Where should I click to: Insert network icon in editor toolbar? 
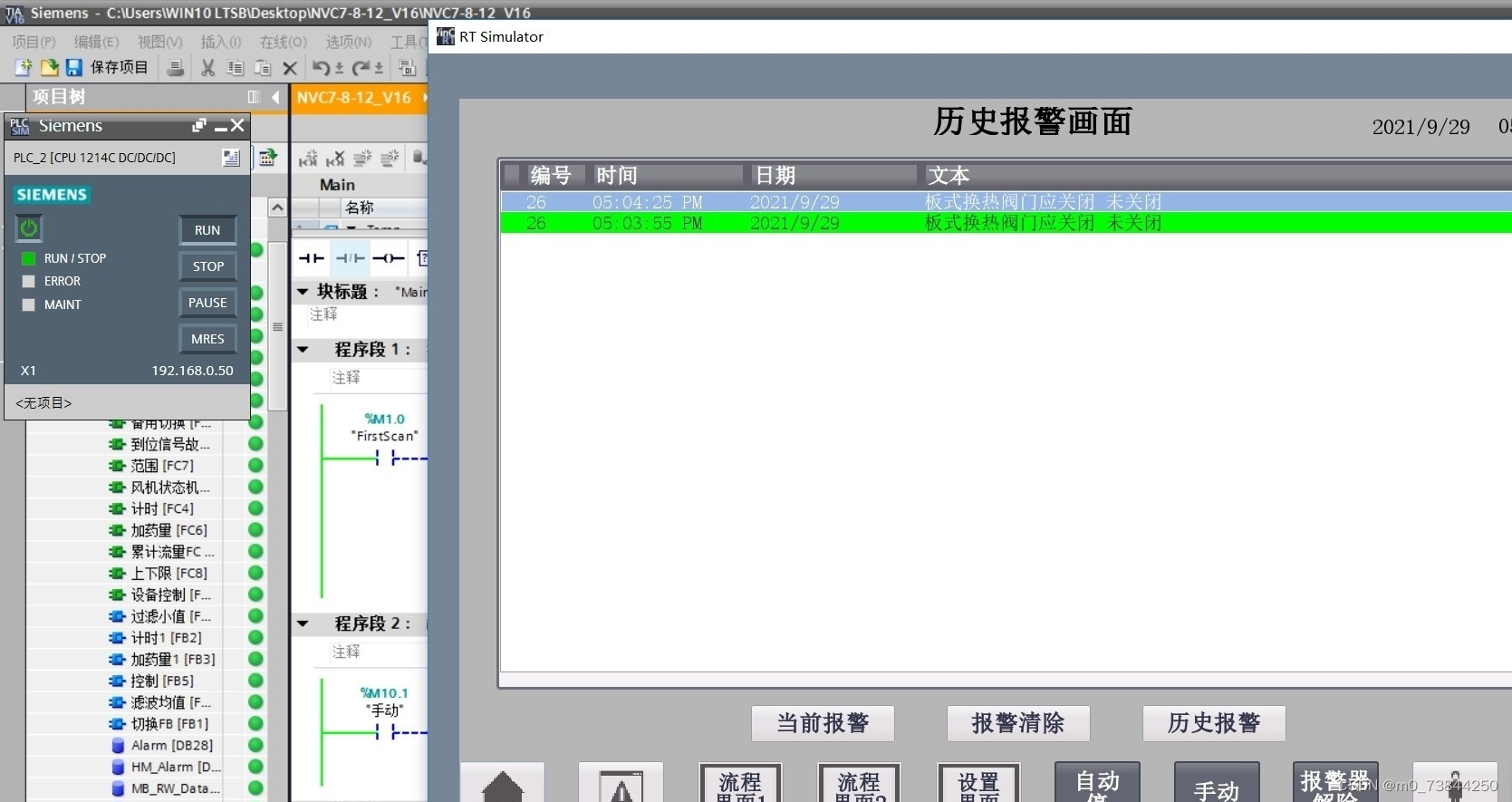point(308,159)
